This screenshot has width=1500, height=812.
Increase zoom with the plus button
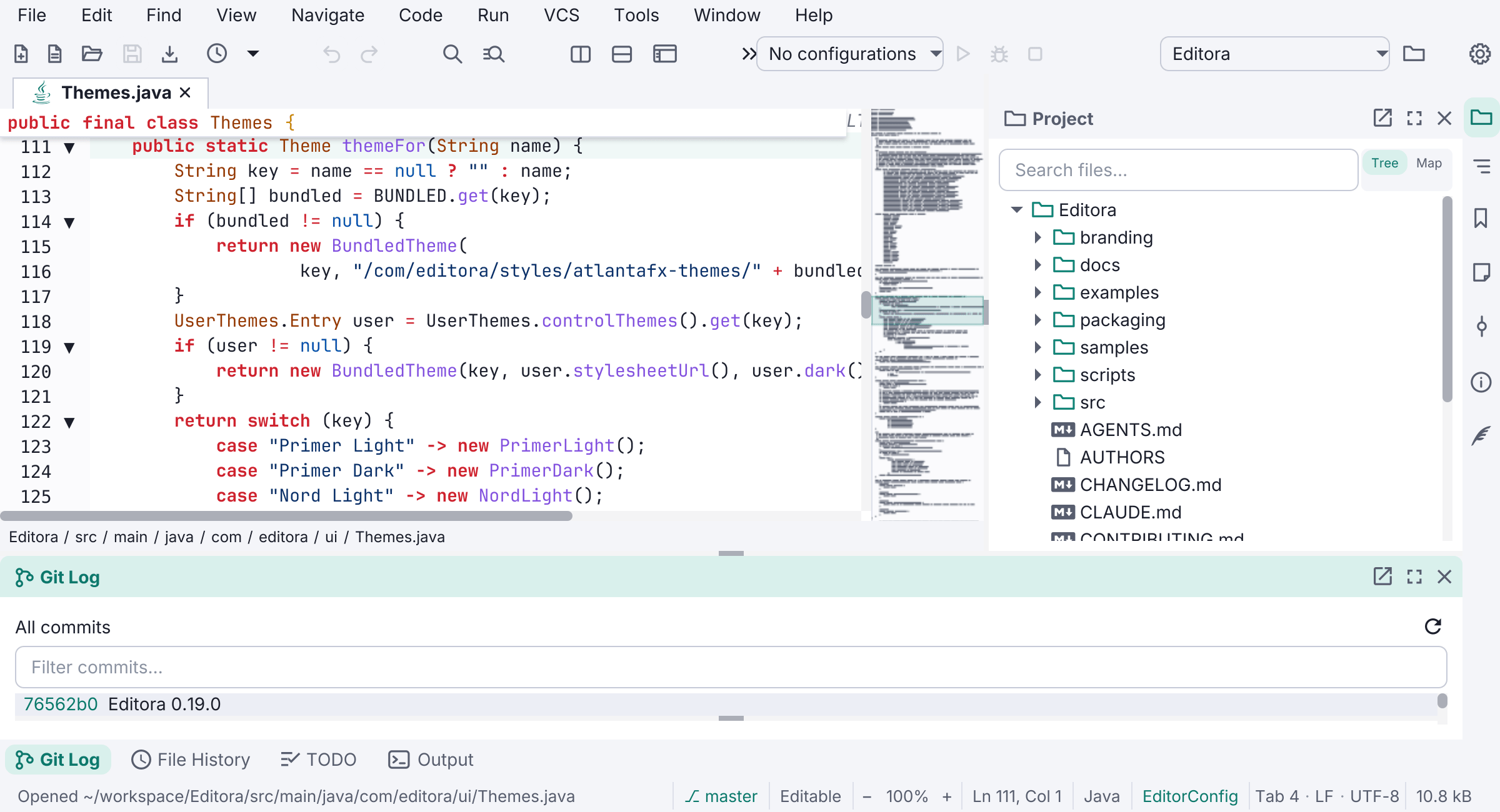(947, 796)
